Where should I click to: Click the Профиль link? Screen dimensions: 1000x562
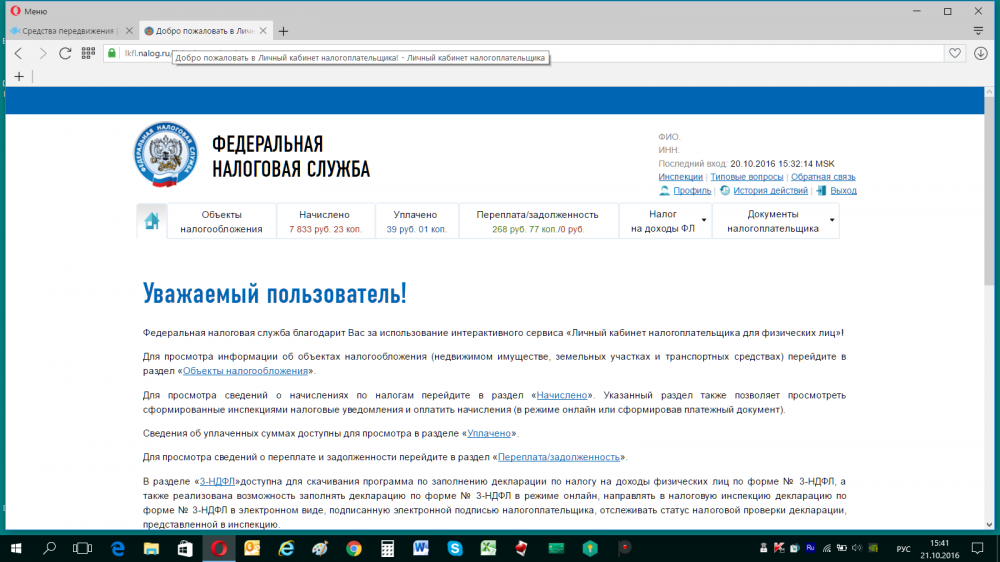tap(691, 190)
